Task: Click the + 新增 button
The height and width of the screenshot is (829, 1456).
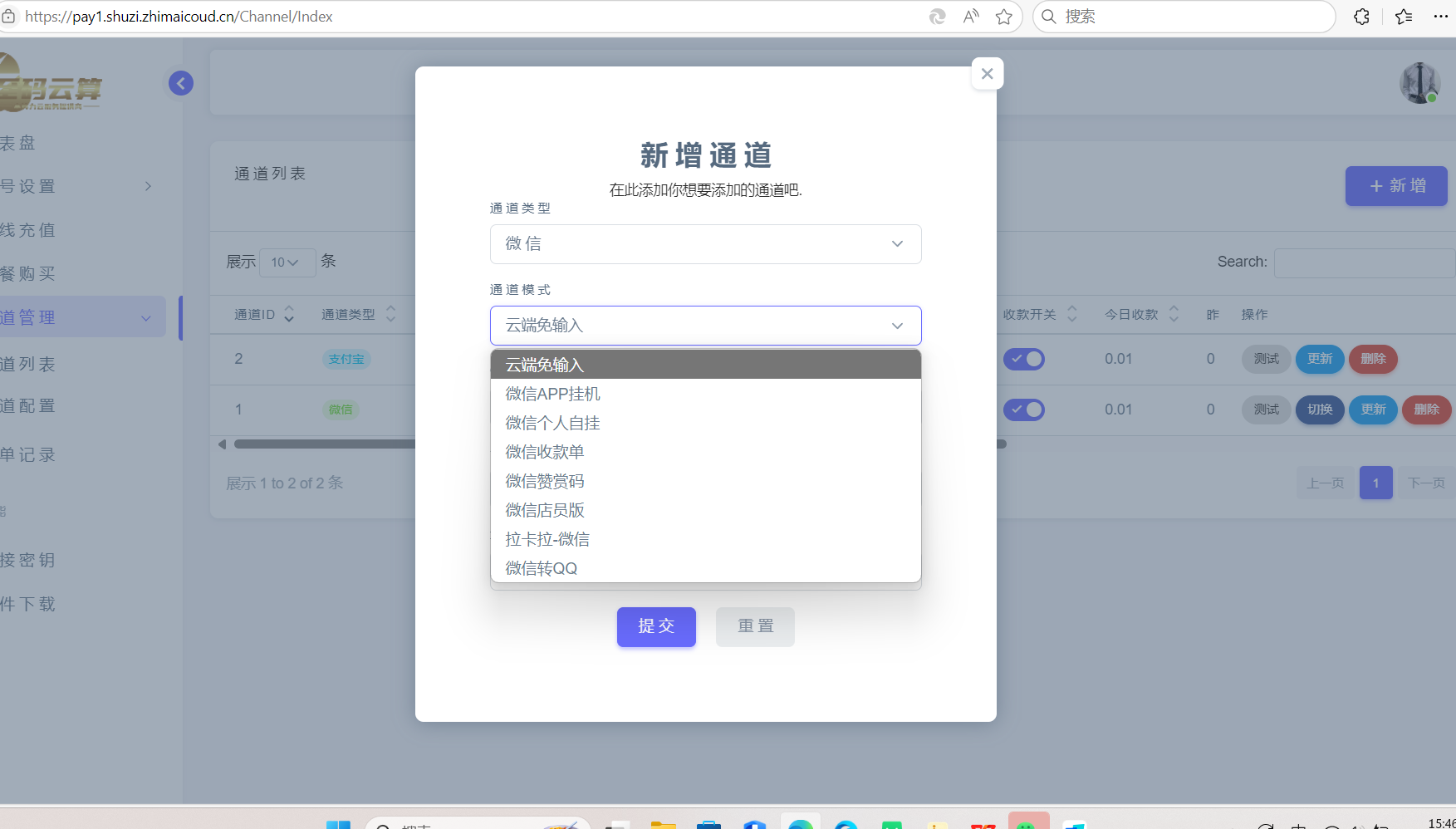Action: point(1396,186)
